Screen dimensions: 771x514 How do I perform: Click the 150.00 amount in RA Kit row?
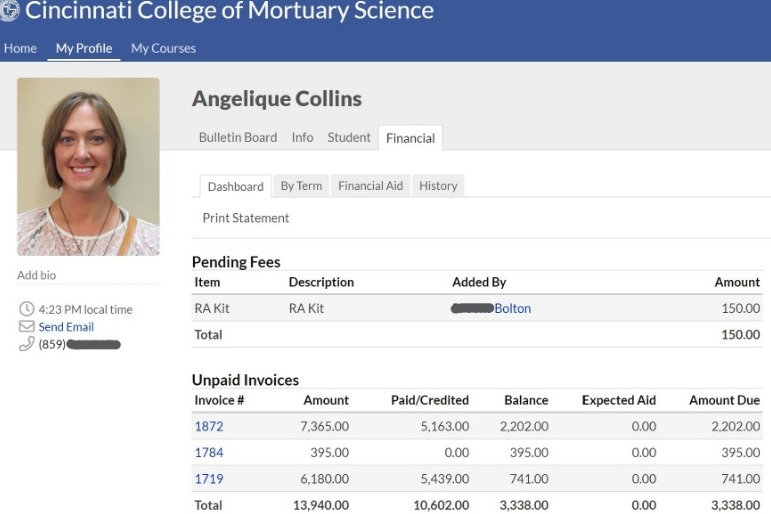click(x=741, y=308)
